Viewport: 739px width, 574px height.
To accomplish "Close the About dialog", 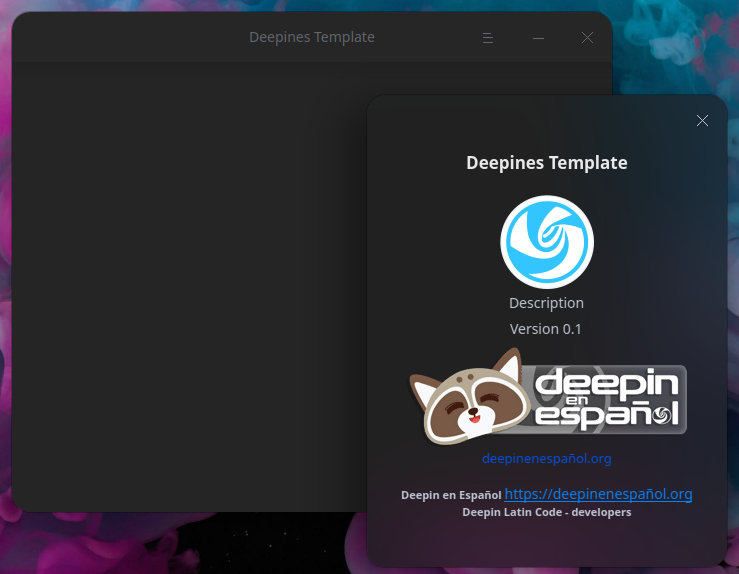I will coord(702,121).
